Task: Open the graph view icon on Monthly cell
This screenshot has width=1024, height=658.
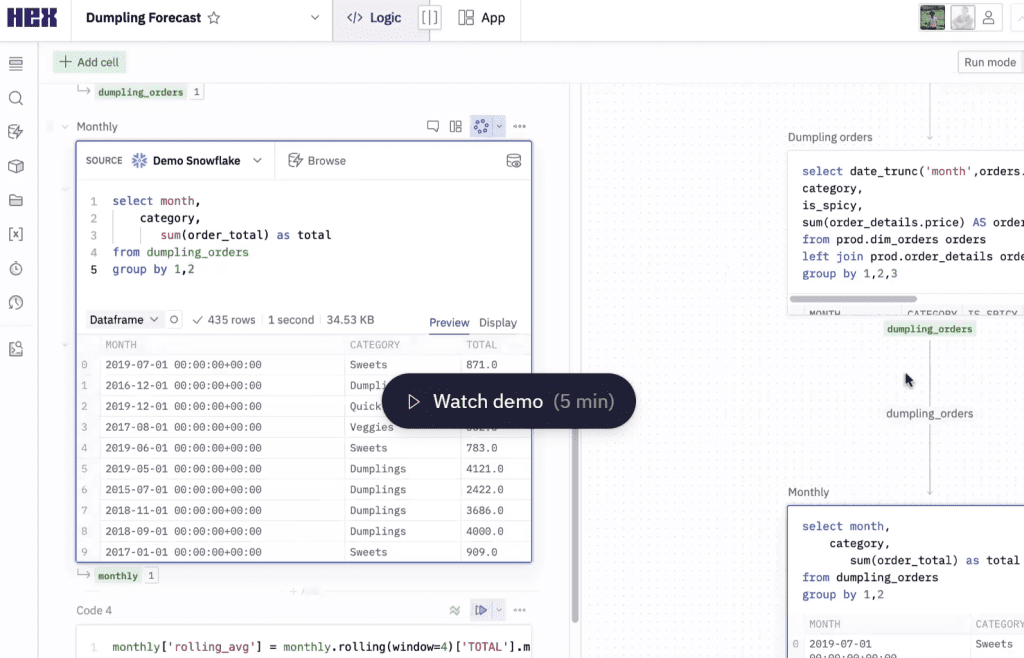Action: click(x=455, y=126)
